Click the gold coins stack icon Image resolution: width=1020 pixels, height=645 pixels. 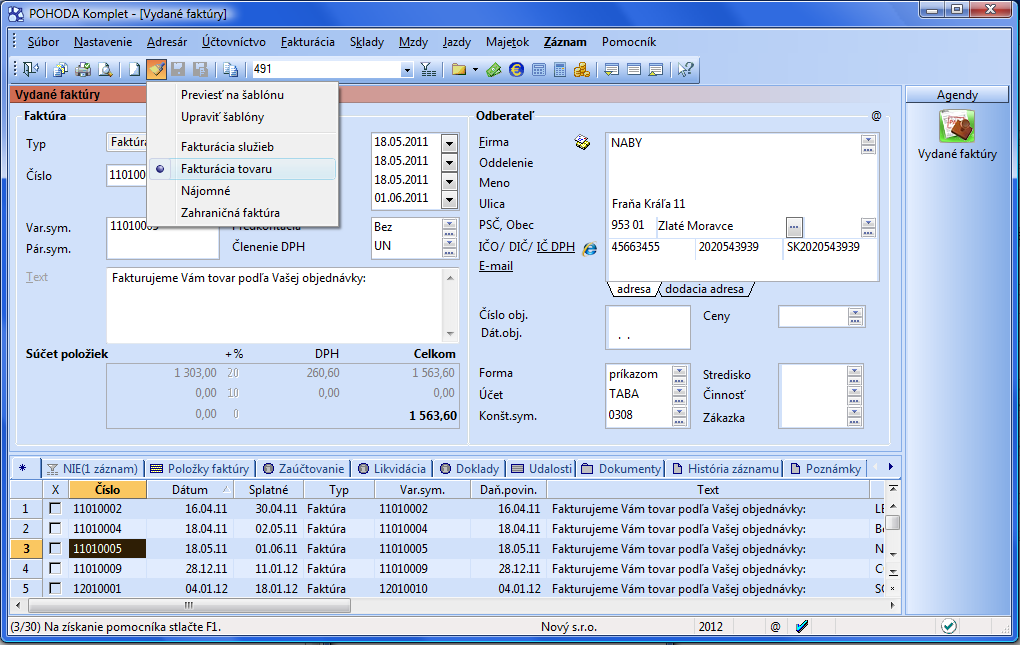tap(582, 69)
